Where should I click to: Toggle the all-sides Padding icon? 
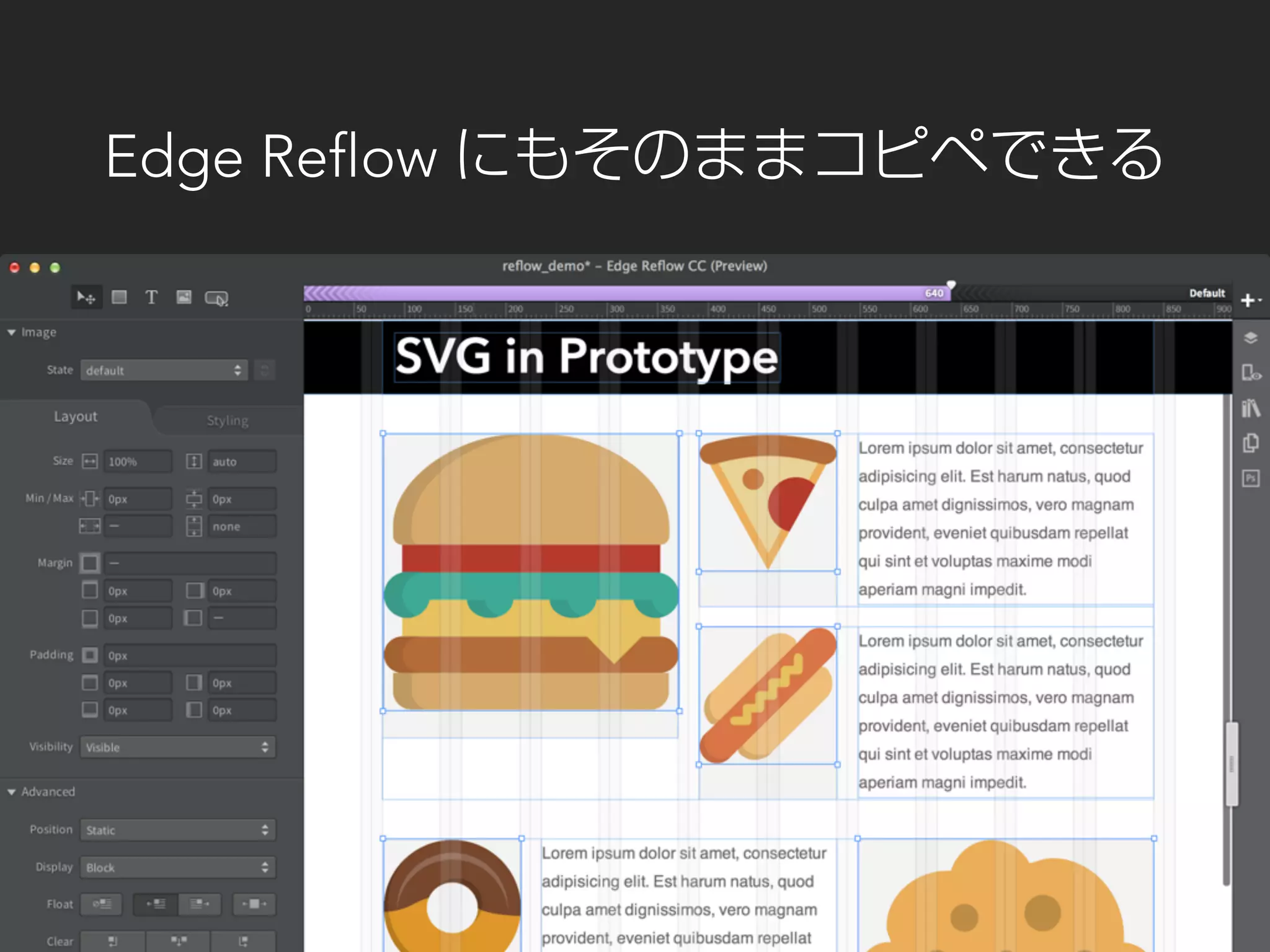(90, 655)
